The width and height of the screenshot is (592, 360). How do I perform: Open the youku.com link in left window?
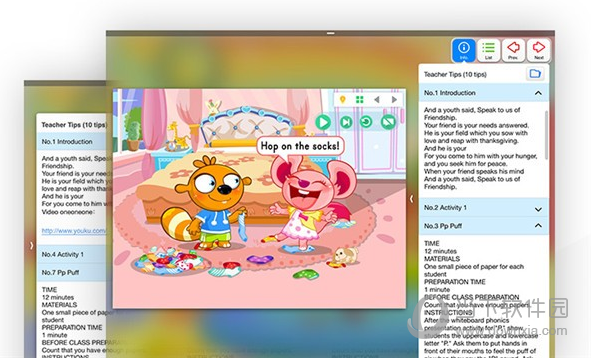click(74, 231)
